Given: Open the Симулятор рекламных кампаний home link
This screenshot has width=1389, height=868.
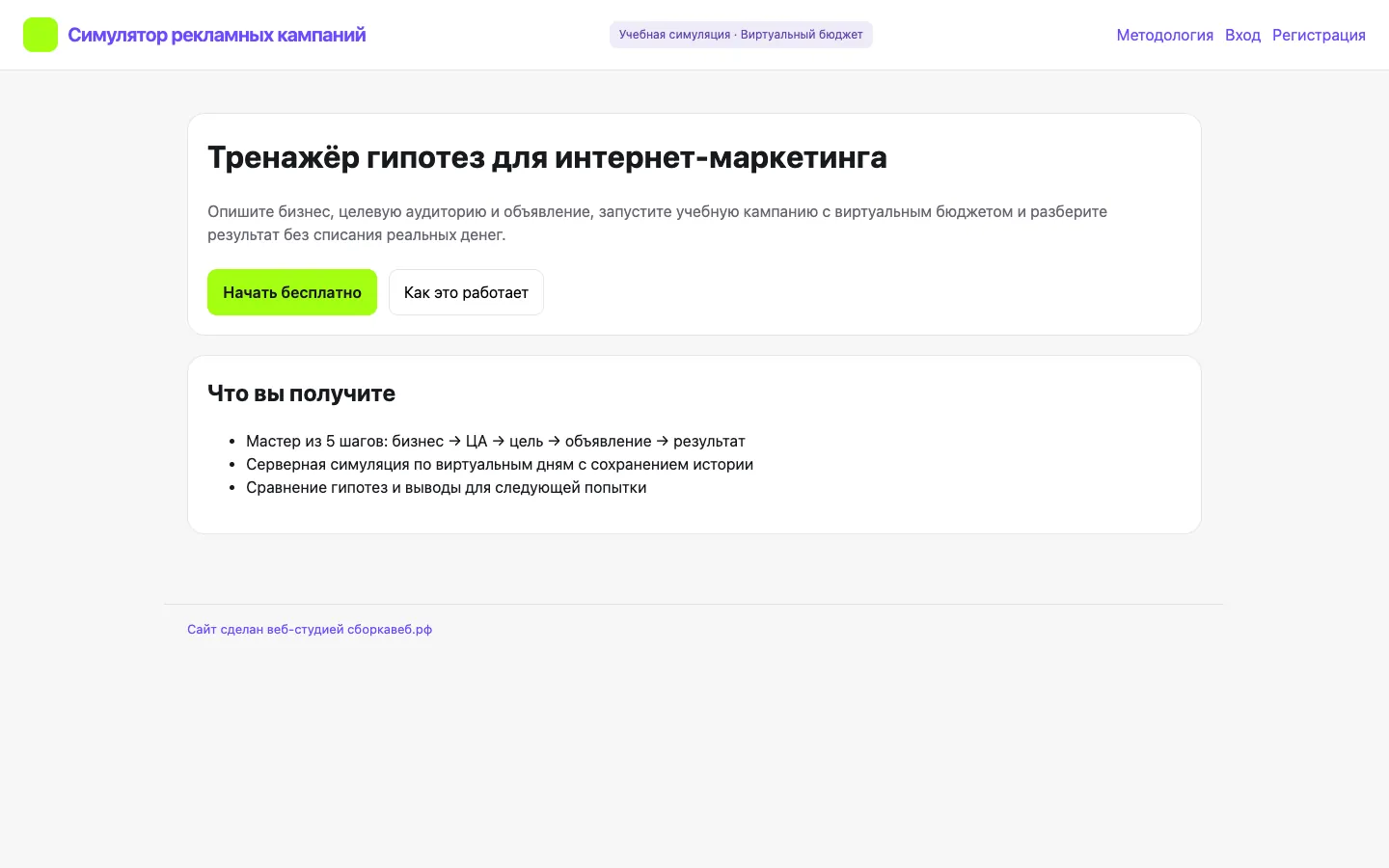Looking at the screenshot, I should (x=216, y=35).
